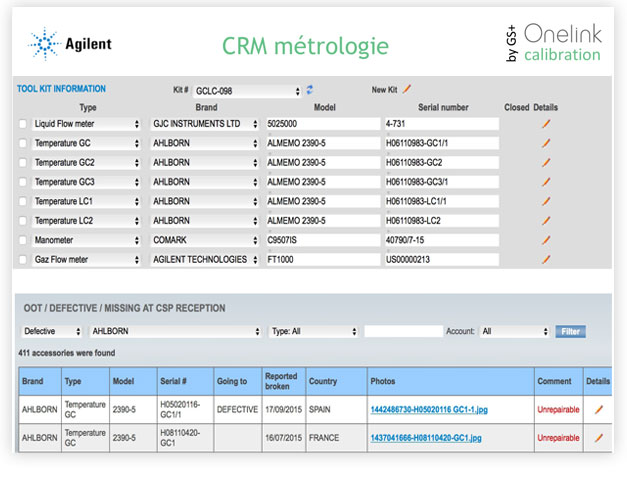Click the serial field H06110983-LC2

(441, 221)
